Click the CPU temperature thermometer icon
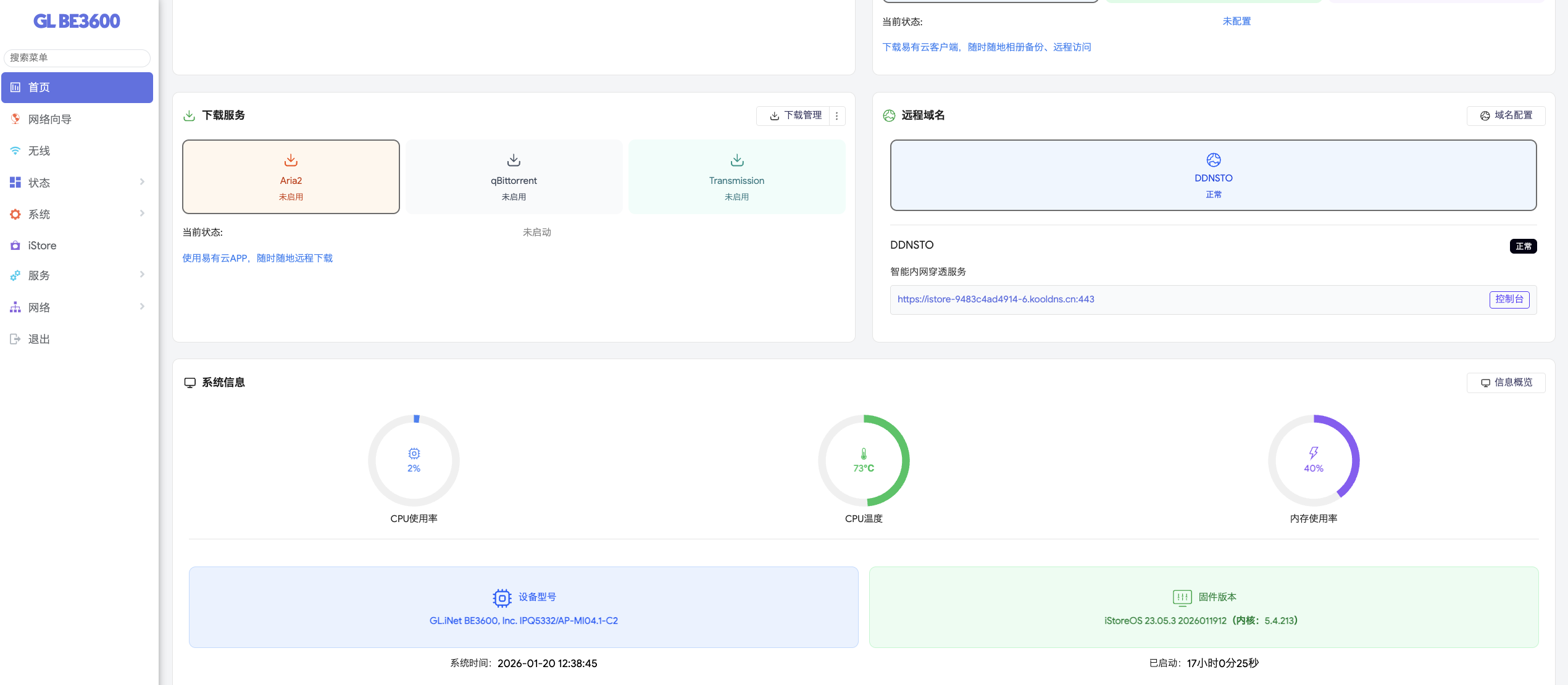This screenshot has width=1568, height=685. [x=864, y=454]
